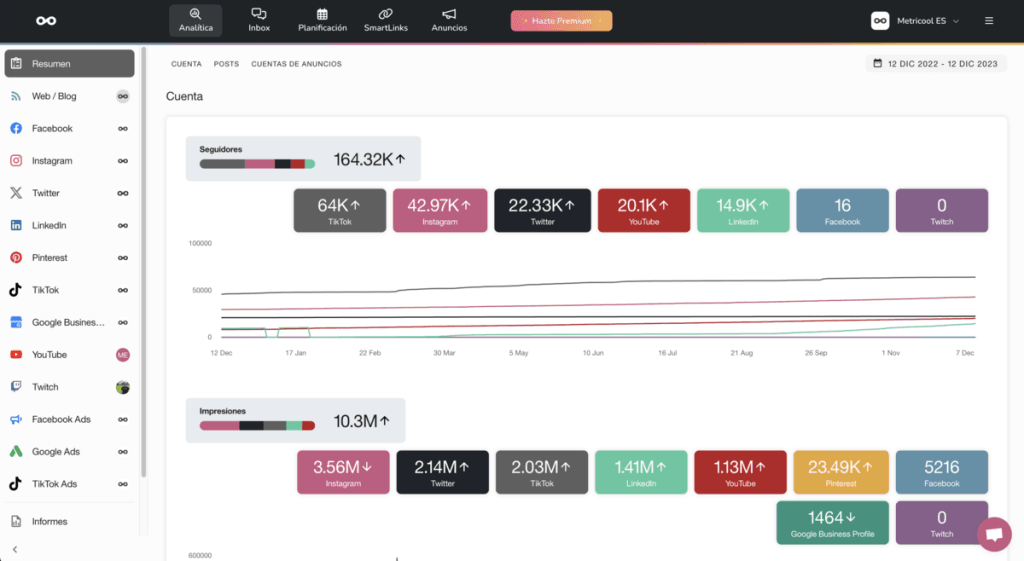The height and width of the screenshot is (561, 1024).
Task: Select the Pinterest 23.49K impressions card
Action: (840, 472)
